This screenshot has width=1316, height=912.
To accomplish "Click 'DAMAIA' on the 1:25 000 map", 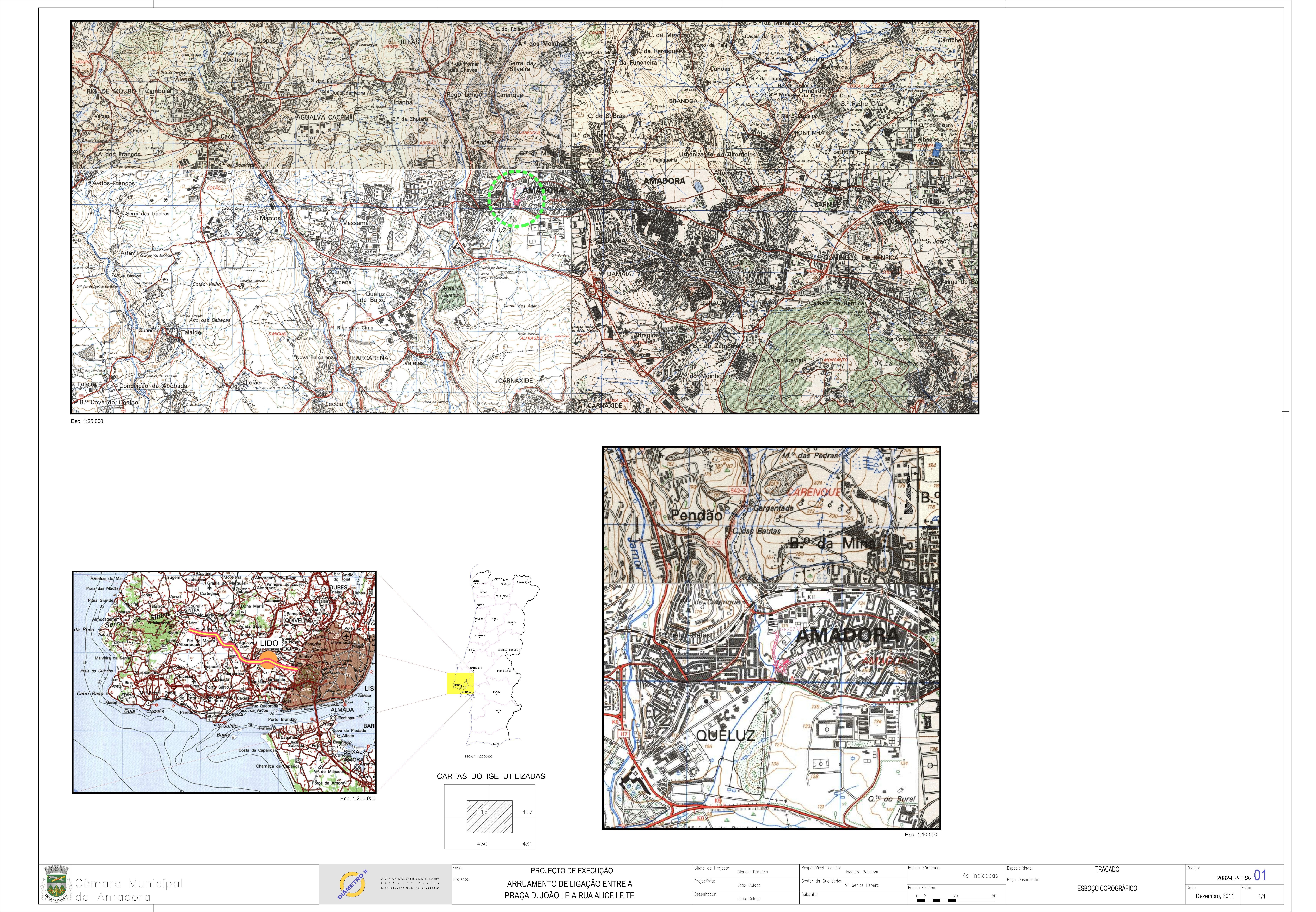I will click(x=619, y=274).
